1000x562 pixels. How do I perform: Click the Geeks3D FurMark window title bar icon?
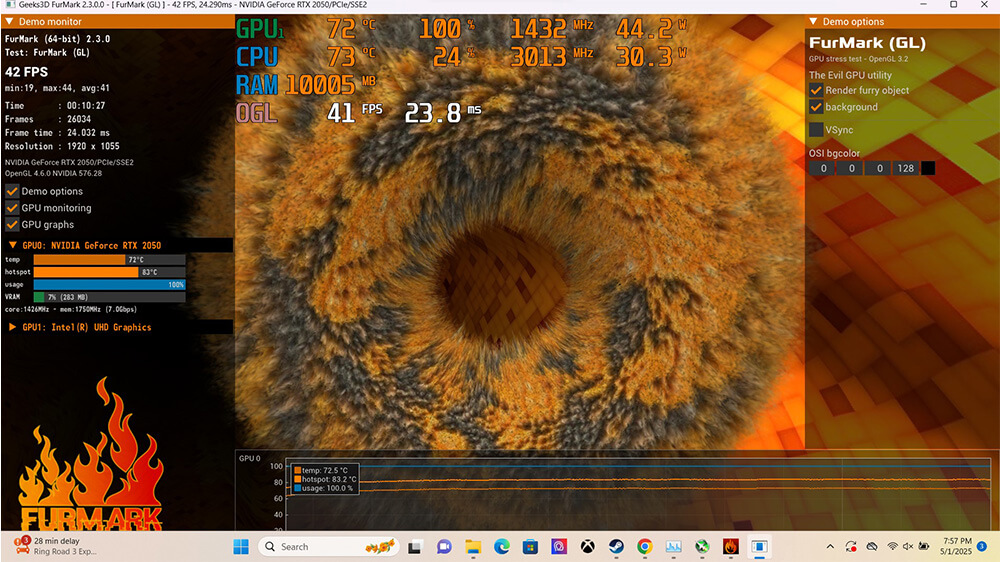[x=10, y=4]
